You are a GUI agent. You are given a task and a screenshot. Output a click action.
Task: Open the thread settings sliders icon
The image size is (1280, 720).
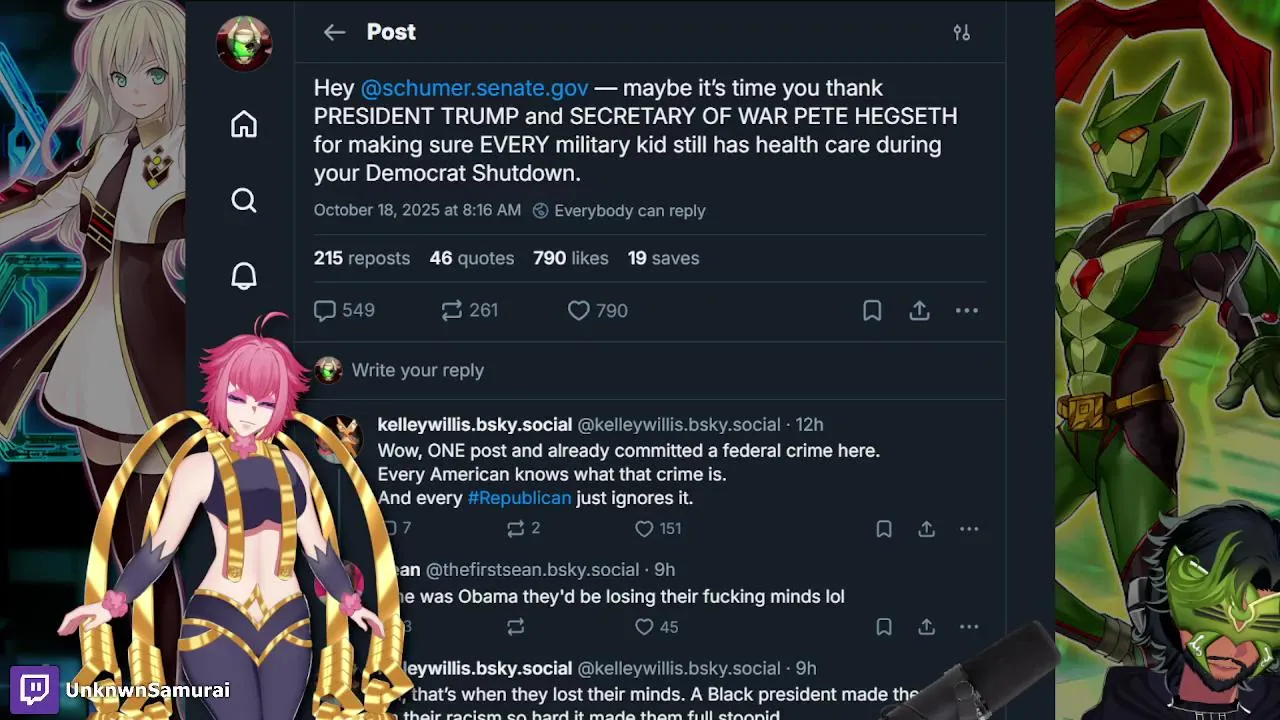coord(961,33)
